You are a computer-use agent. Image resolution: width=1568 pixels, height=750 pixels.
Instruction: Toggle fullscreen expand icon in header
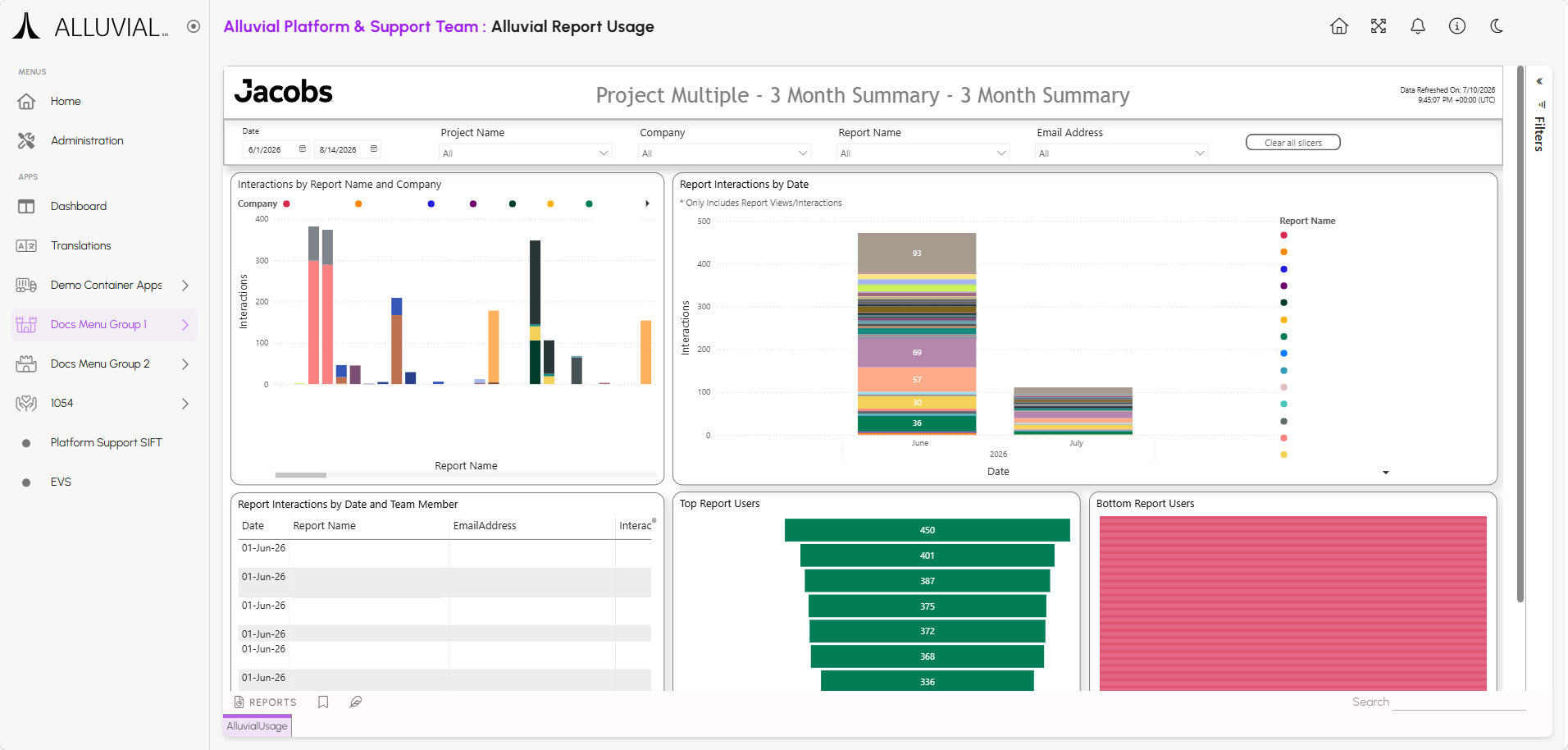[1378, 26]
